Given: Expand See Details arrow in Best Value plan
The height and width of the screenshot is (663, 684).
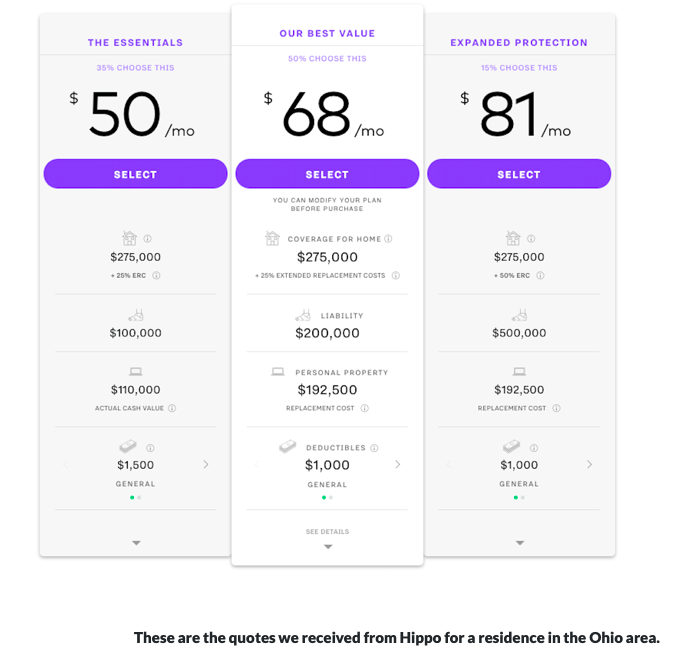Looking at the screenshot, I should [x=328, y=547].
